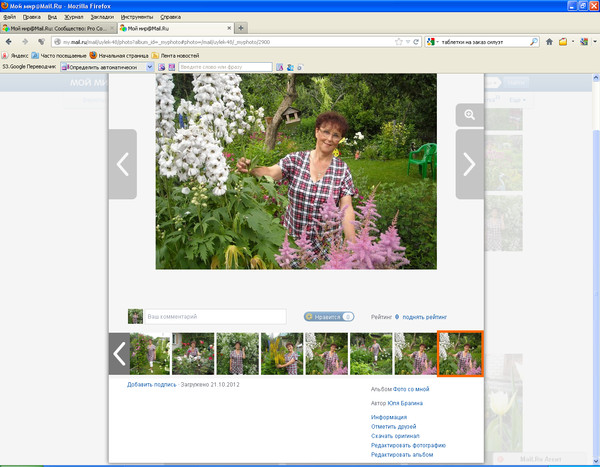Click into the Ваш комментарий field
Image resolution: width=600 pixels, height=467 pixels.
point(215,317)
